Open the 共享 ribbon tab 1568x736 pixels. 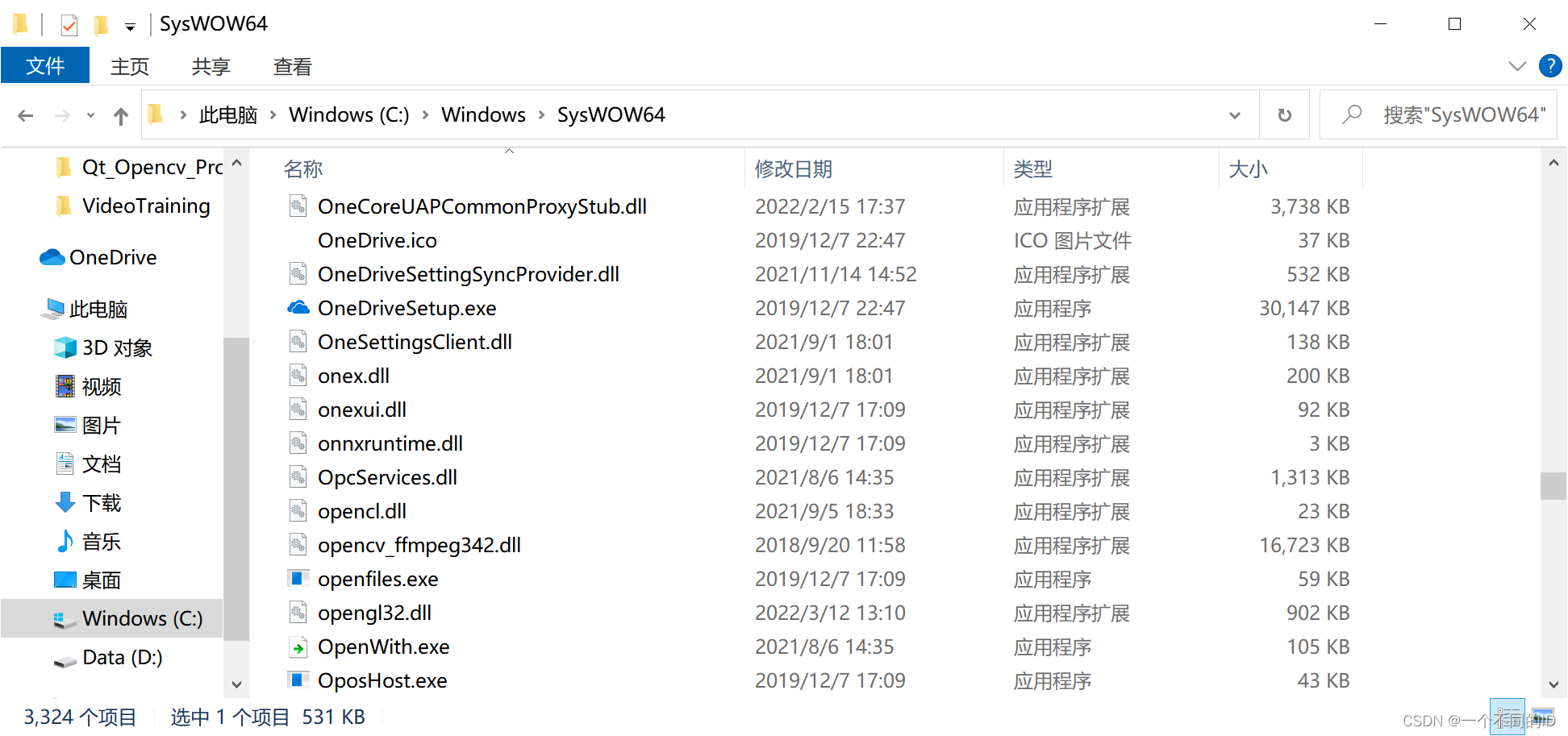[211, 66]
